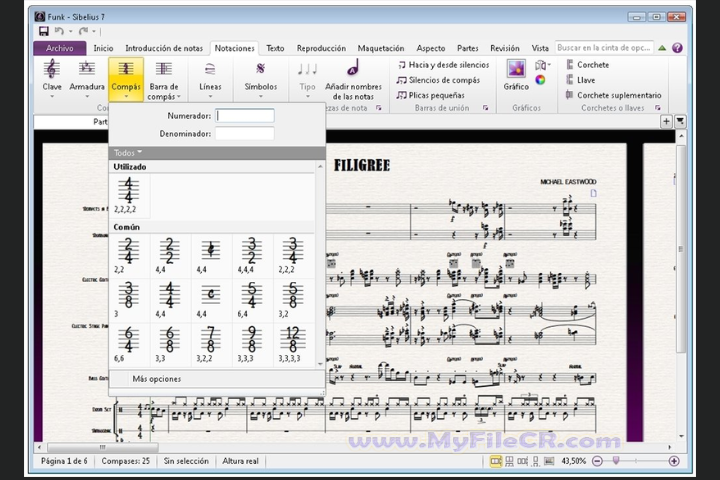Switch to the Maquetación tab
Image resolution: width=720 pixels, height=480 pixels.
pyautogui.click(x=381, y=48)
